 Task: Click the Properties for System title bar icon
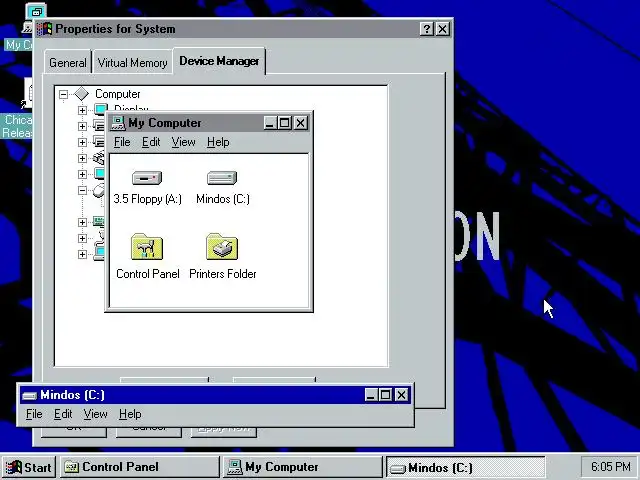(x=44, y=29)
